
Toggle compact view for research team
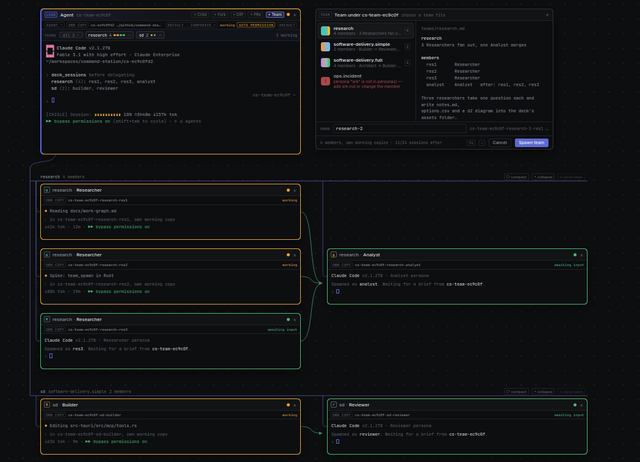[x=516, y=177]
